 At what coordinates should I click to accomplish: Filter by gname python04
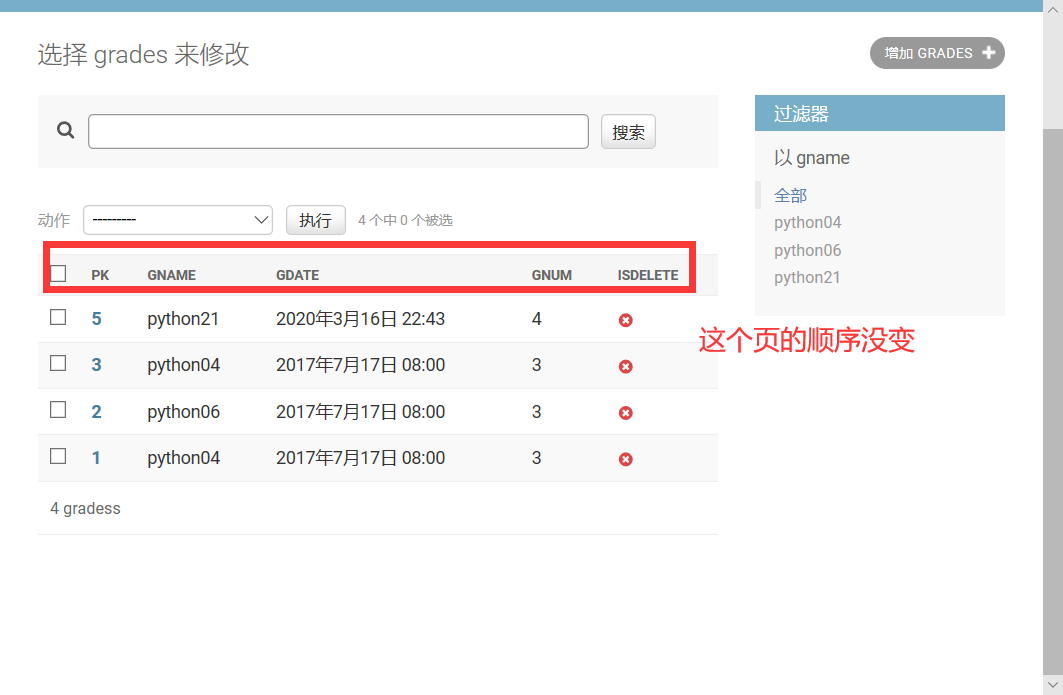point(807,222)
